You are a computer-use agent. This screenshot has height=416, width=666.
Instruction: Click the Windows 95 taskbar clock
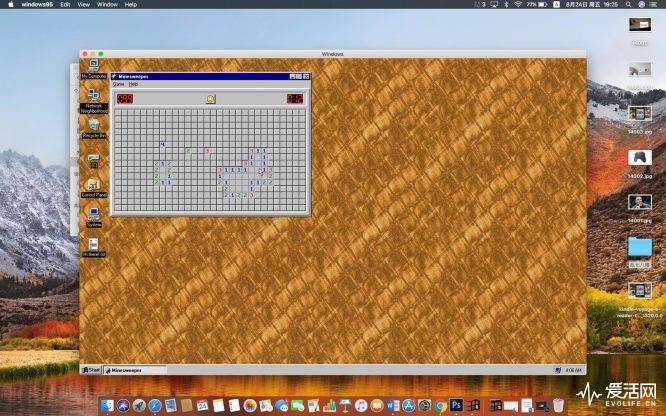573,370
